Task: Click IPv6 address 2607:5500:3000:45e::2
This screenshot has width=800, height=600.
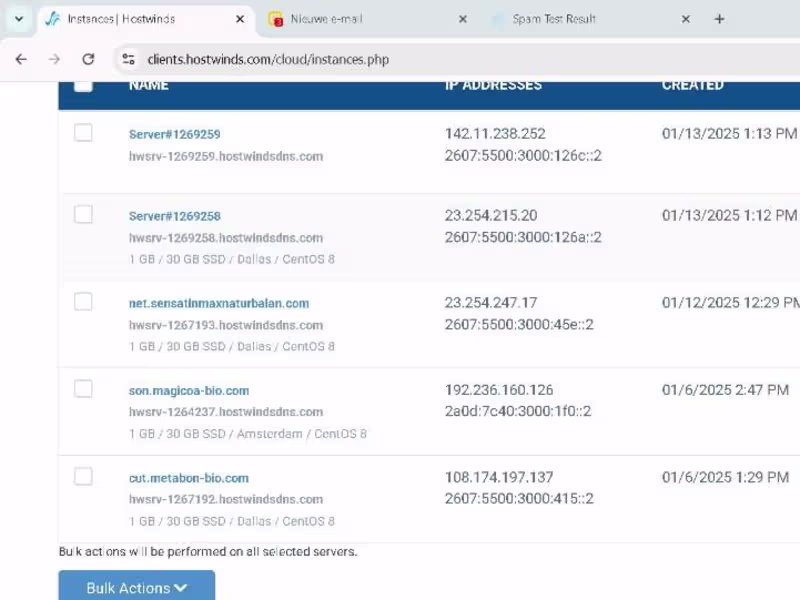Action: [x=519, y=324]
